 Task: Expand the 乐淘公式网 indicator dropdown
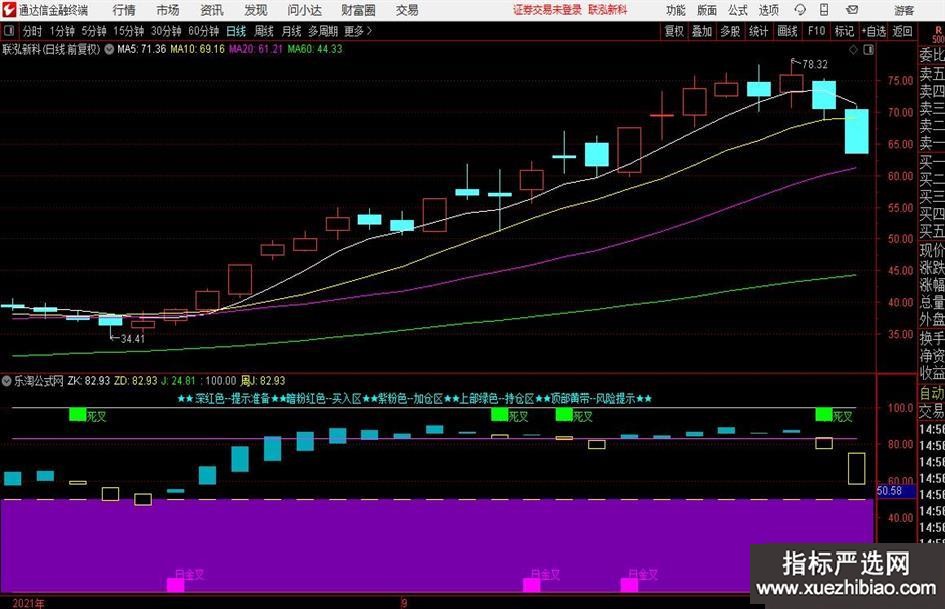(x=7, y=380)
